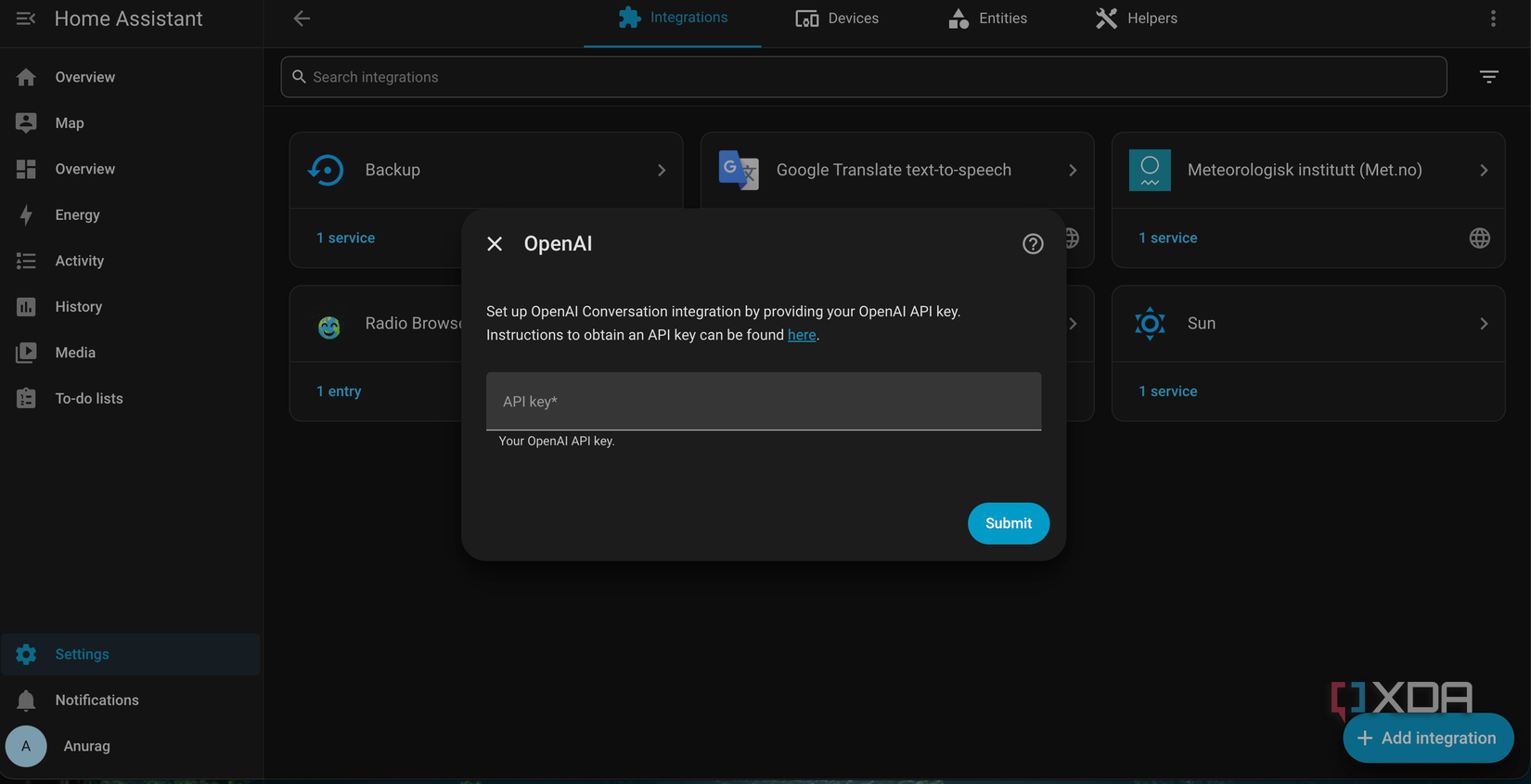1531x784 pixels.
Task: Open the integrations filter icon
Action: (x=1488, y=77)
